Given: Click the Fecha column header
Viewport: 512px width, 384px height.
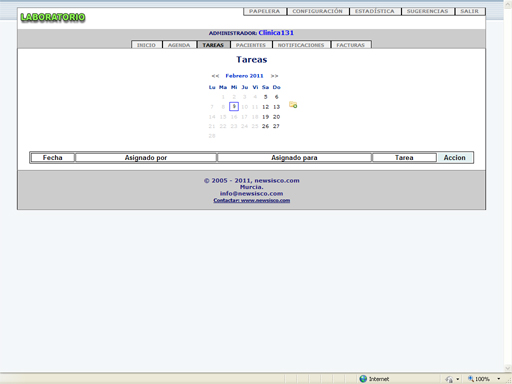Looking at the screenshot, I should [53, 158].
